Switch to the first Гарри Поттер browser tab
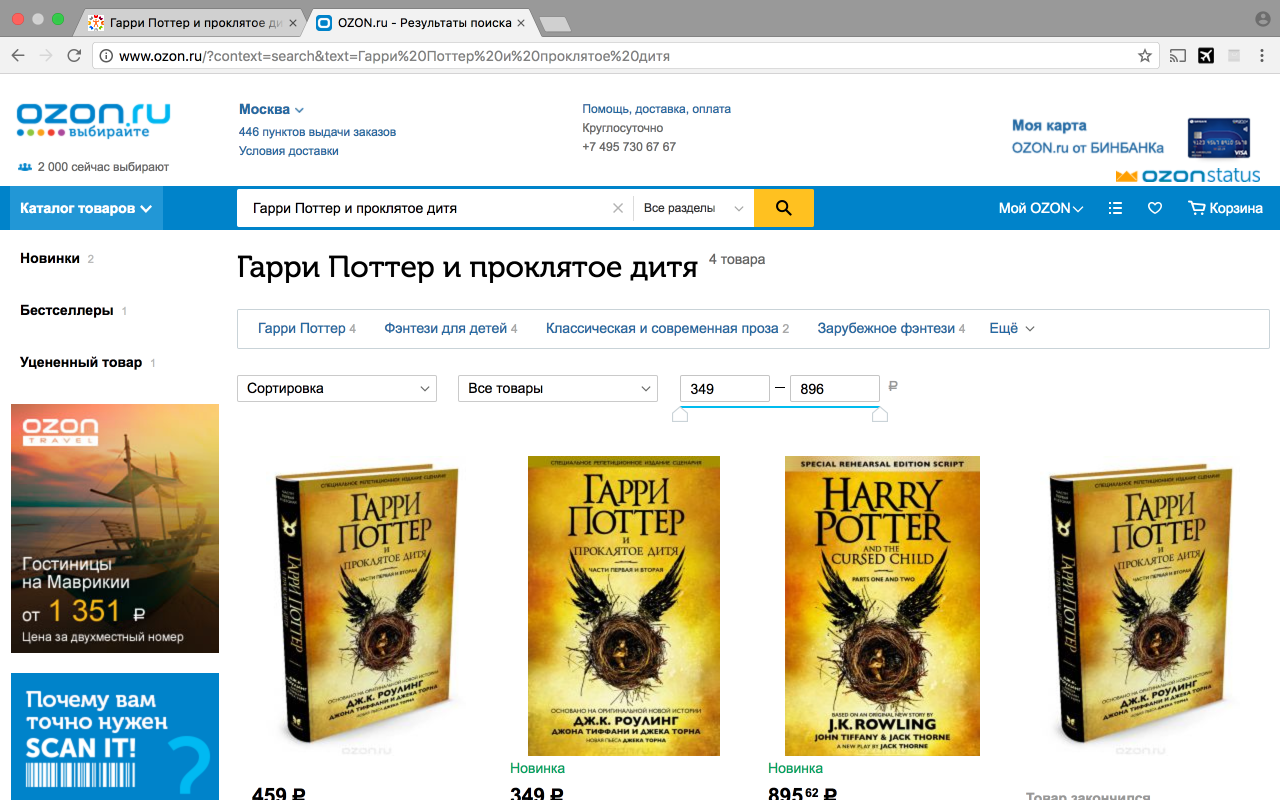The image size is (1280, 800). [x=193, y=22]
